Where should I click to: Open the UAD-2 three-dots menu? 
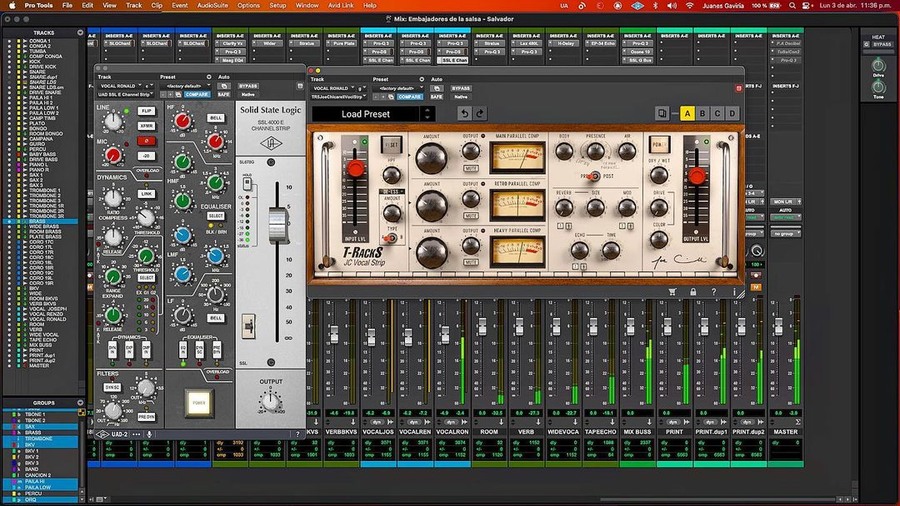tap(136, 434)
